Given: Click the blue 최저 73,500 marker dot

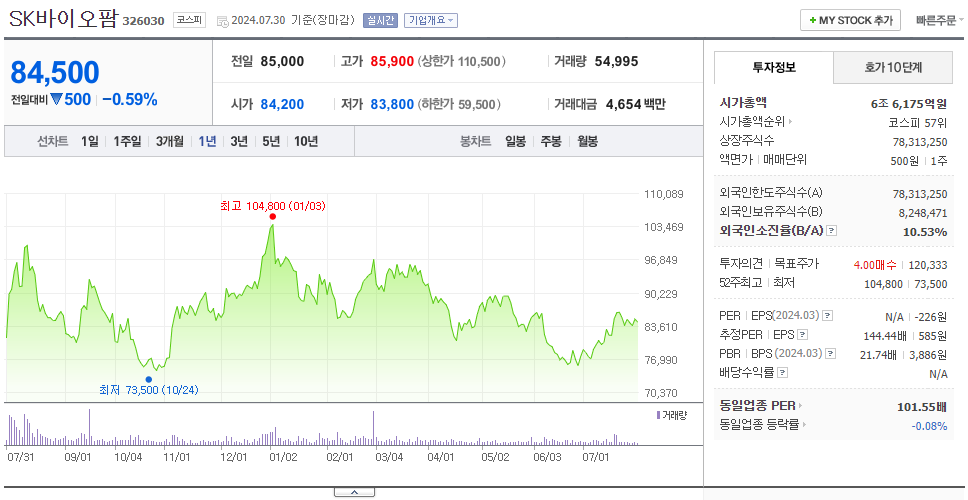Looking at the screenshot, I should (148, 380).
